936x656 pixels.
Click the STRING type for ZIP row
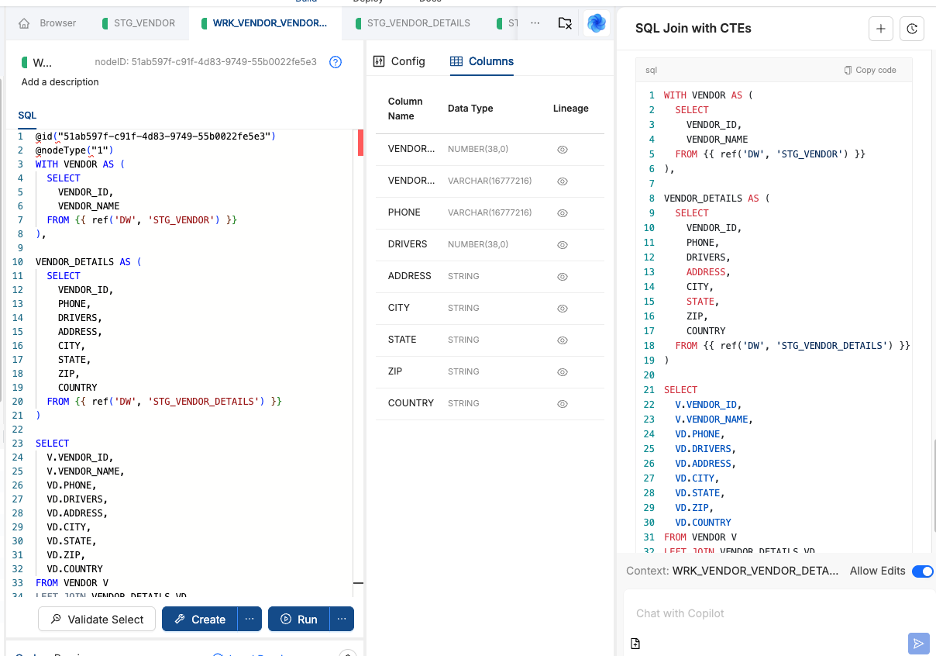point(463,371)
